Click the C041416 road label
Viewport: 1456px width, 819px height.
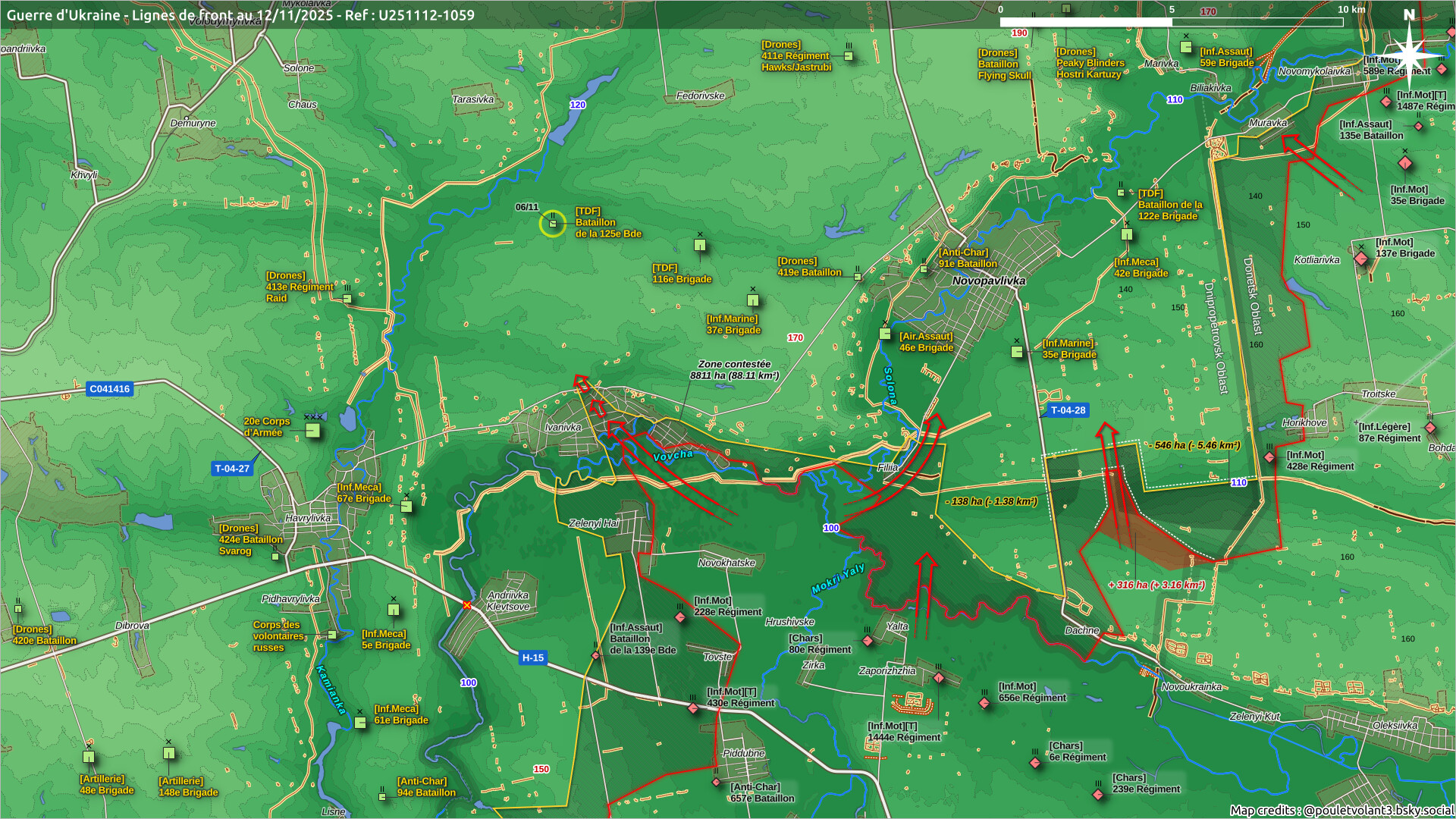pos(109,389)
